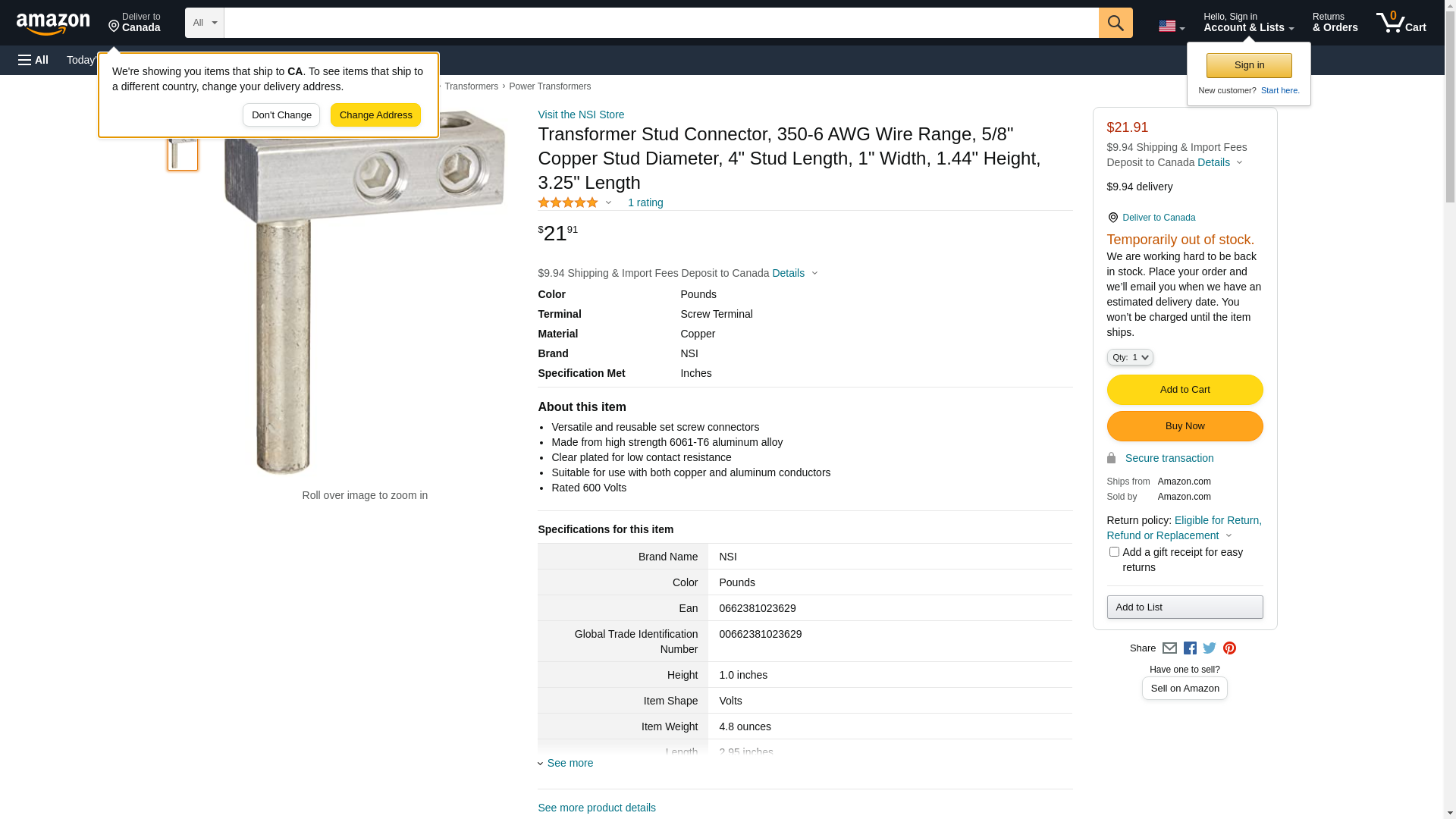Open Returns & Orders

[1335, 23]
